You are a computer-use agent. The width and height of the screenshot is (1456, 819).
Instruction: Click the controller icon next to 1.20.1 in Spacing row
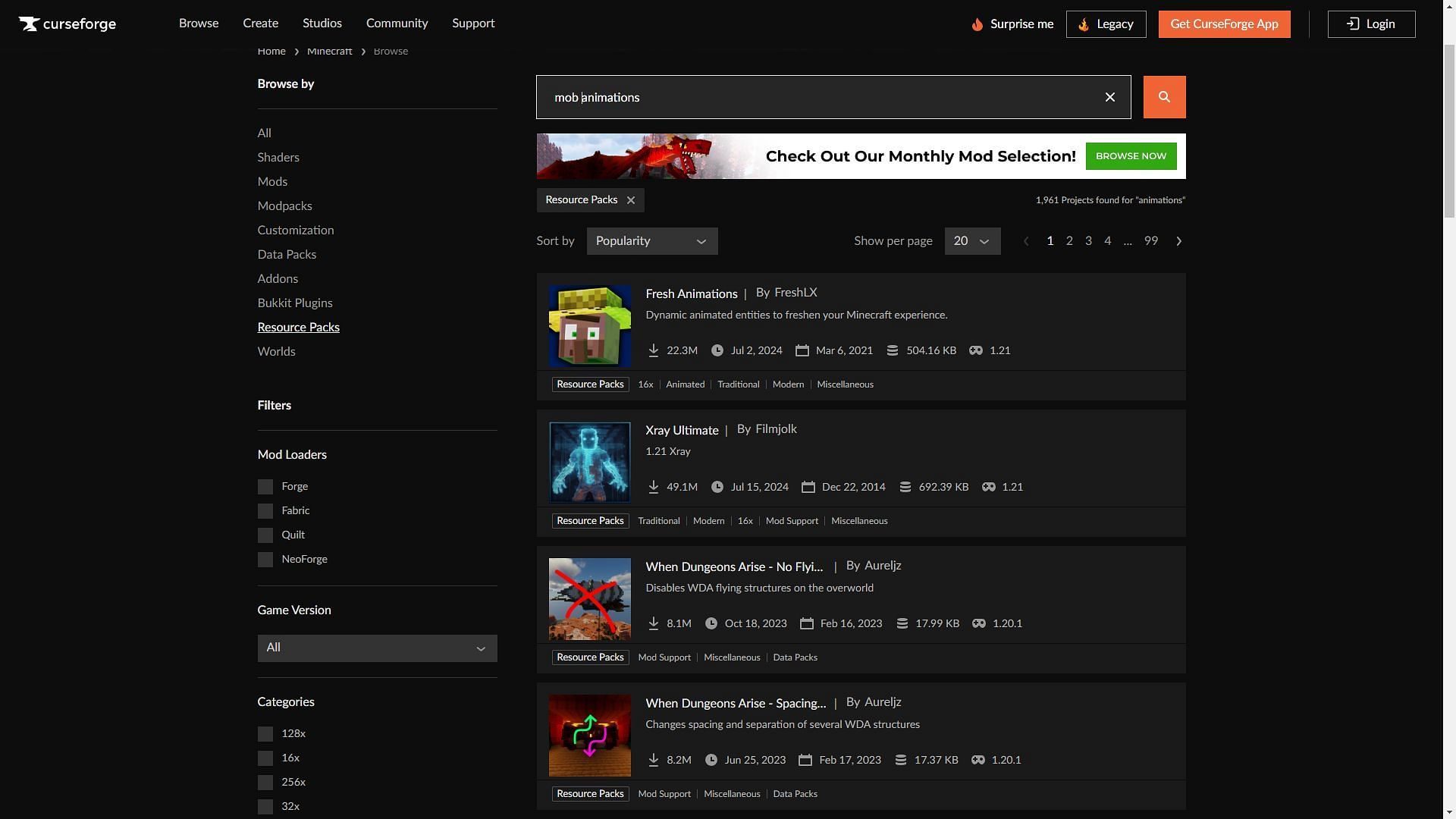(978, 760)
